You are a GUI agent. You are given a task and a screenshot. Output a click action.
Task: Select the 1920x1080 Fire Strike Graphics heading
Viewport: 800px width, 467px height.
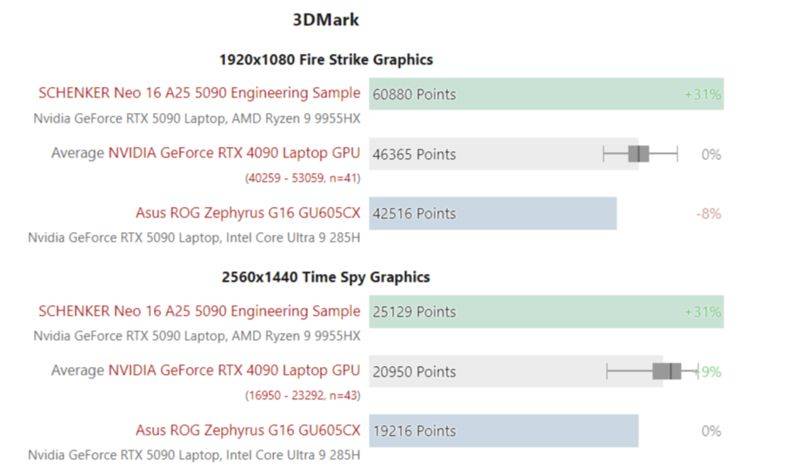(326, 59)
